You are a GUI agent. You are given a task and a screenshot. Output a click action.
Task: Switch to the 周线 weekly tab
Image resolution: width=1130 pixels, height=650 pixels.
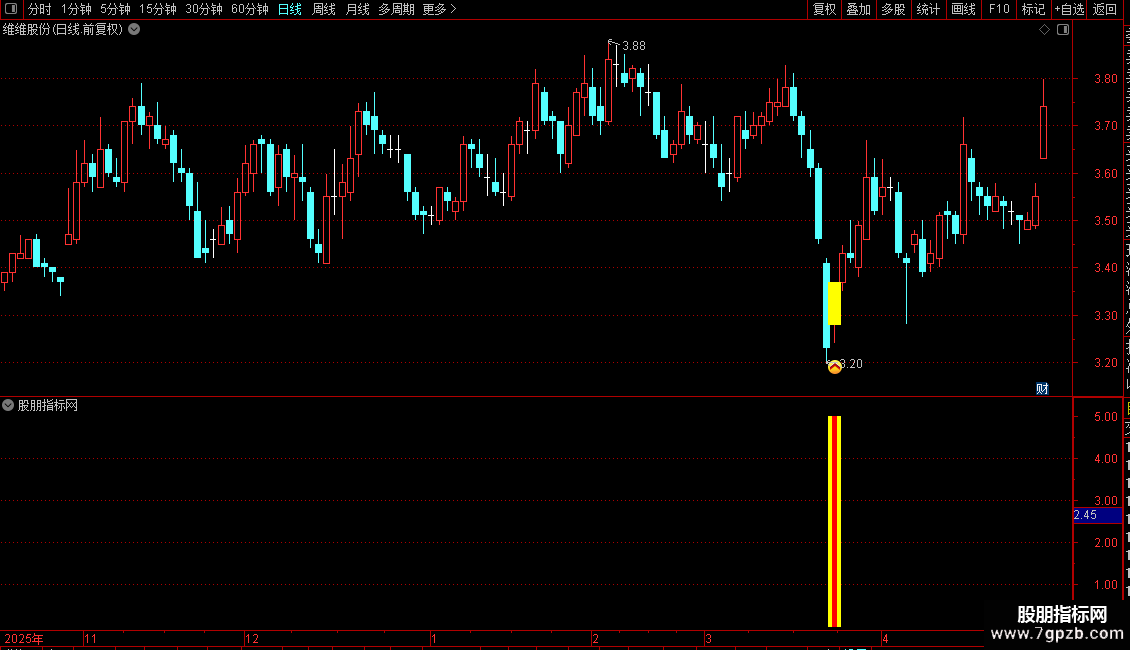point(324,9)
